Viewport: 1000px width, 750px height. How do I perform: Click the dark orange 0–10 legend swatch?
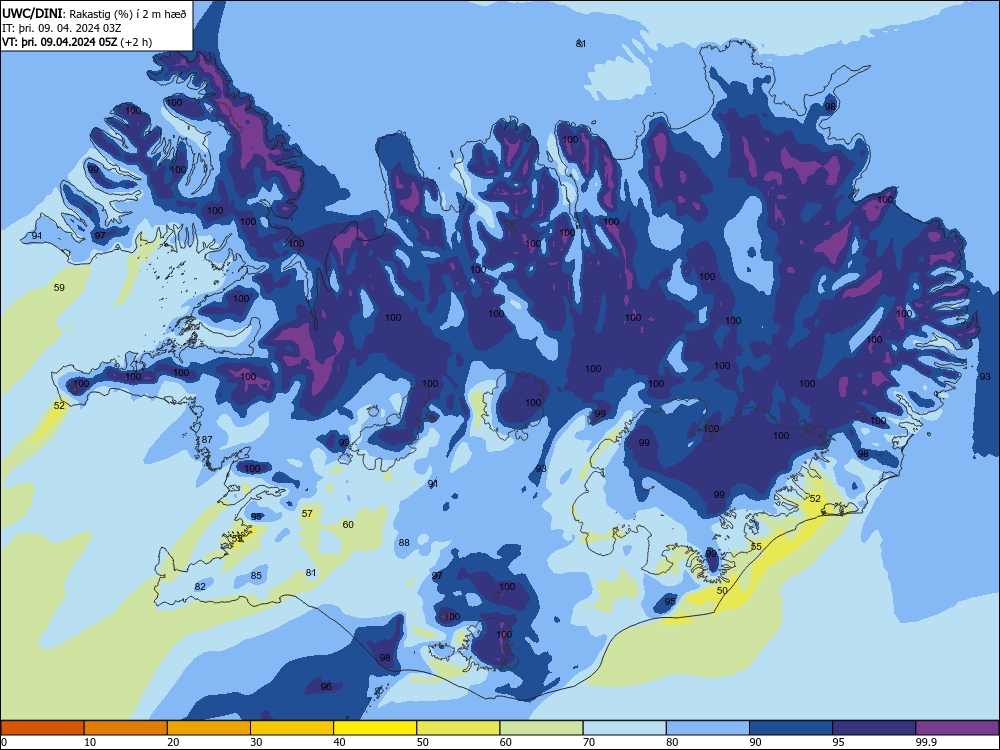pos(42,728)
